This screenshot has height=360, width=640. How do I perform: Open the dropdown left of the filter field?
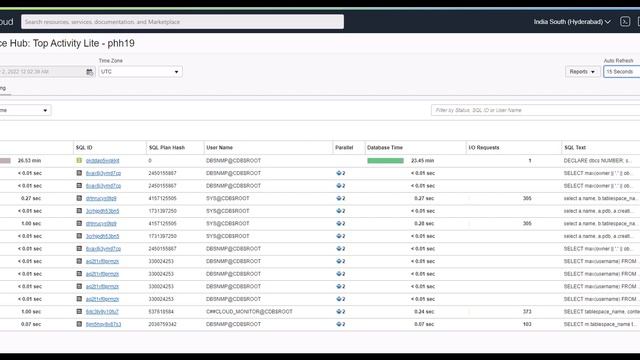point(24,110)
